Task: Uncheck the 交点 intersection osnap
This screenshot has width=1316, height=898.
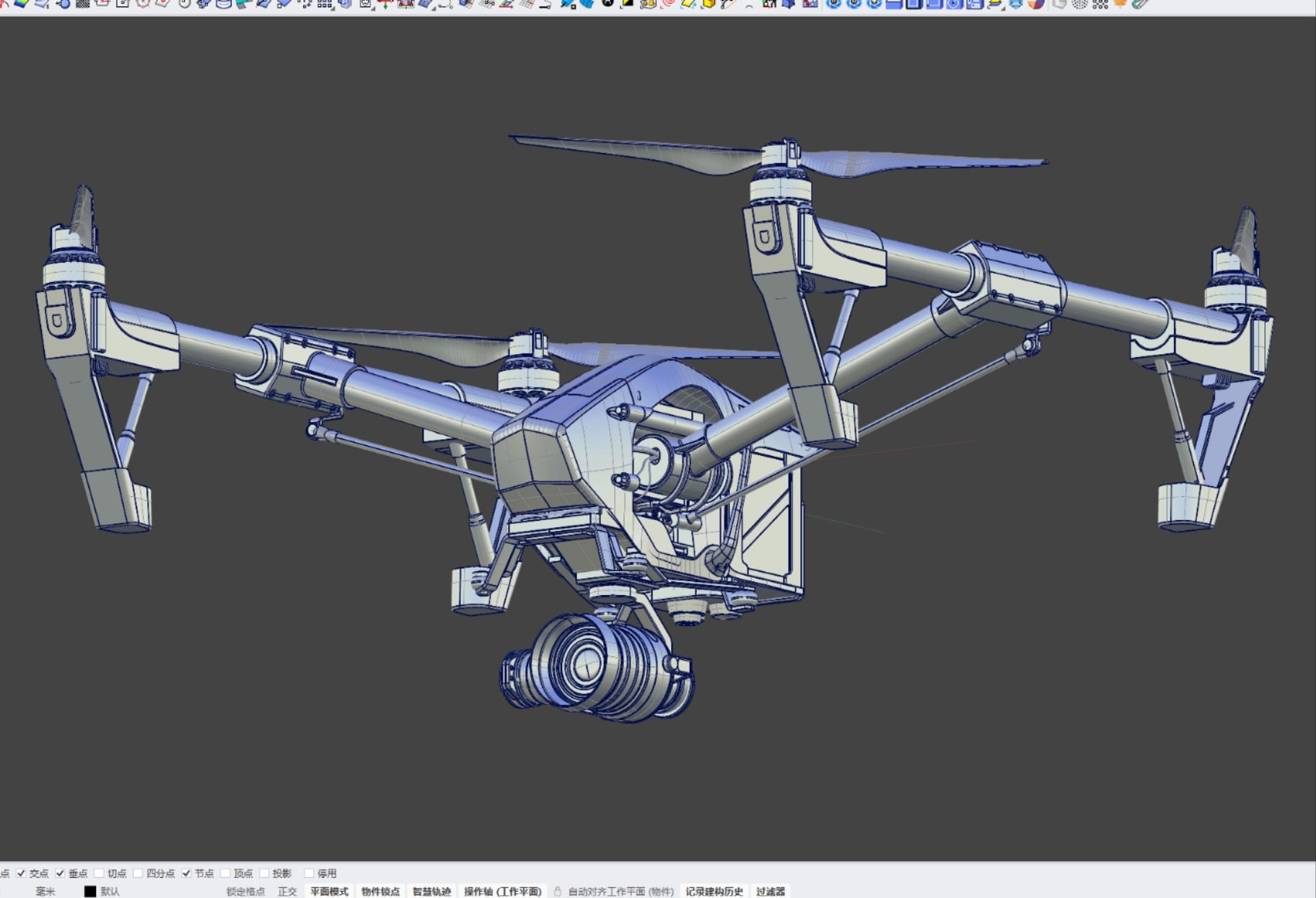Action: pyautogui.click(x=20, y=872)
